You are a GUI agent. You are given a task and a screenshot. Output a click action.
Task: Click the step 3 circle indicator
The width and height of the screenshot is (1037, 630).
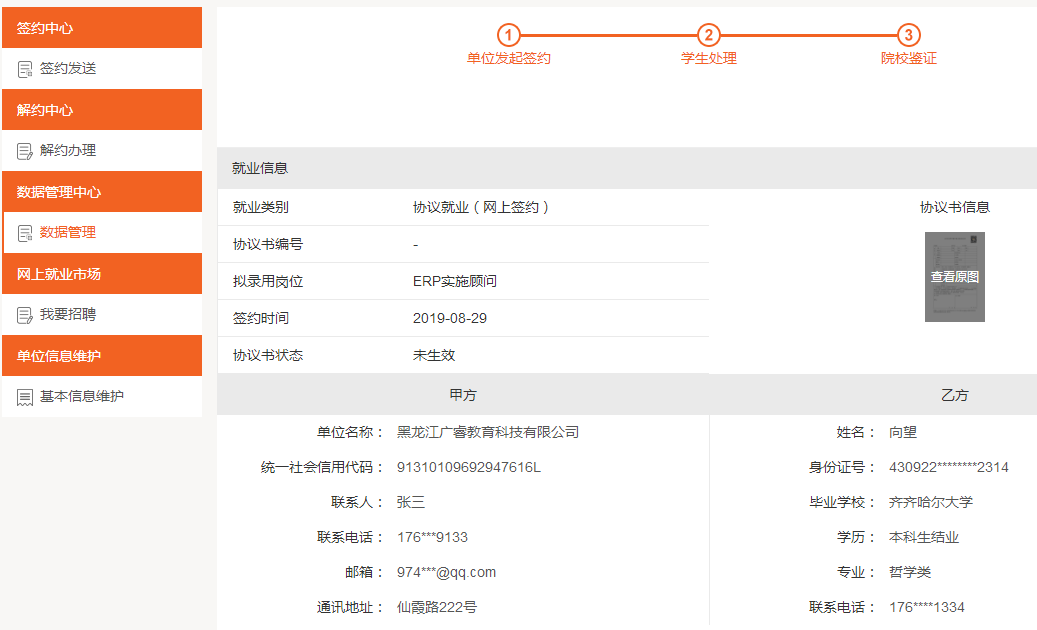click(x=908, y=36)
